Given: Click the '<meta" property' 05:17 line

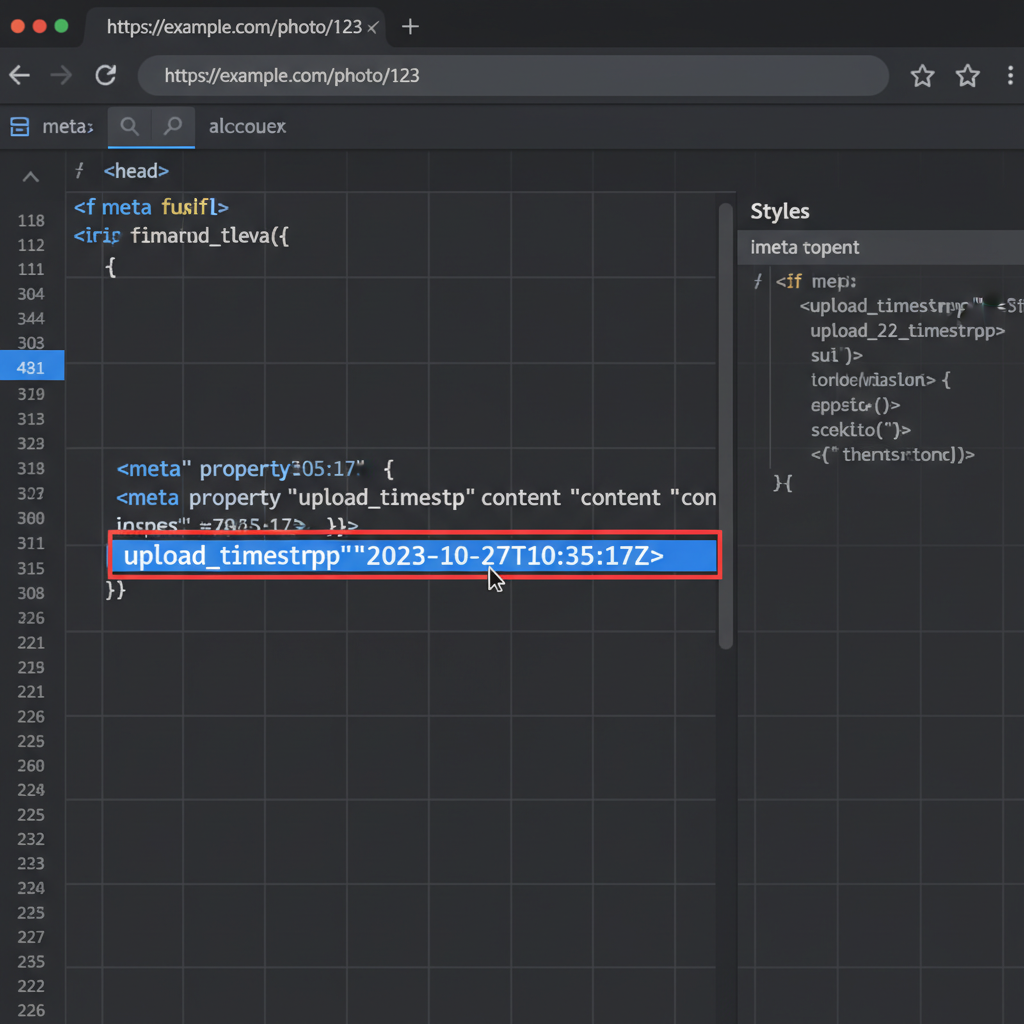Looking at the screenshot, I should [255, 469].
